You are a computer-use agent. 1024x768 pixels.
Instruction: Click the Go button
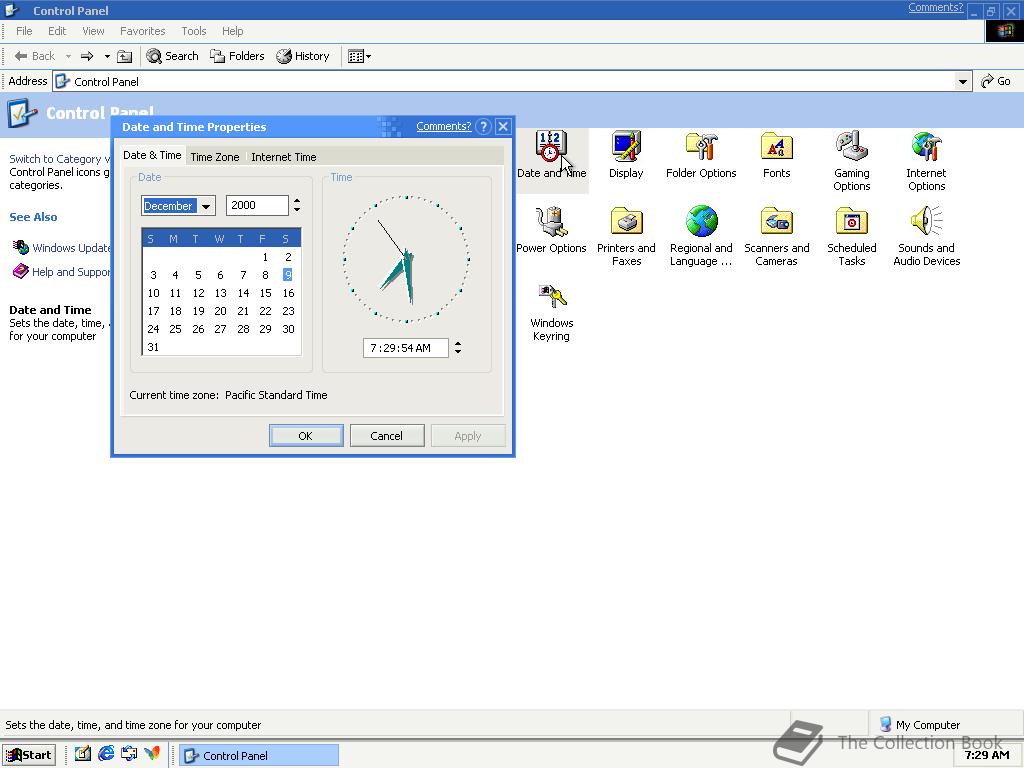[x=995, y=81]
